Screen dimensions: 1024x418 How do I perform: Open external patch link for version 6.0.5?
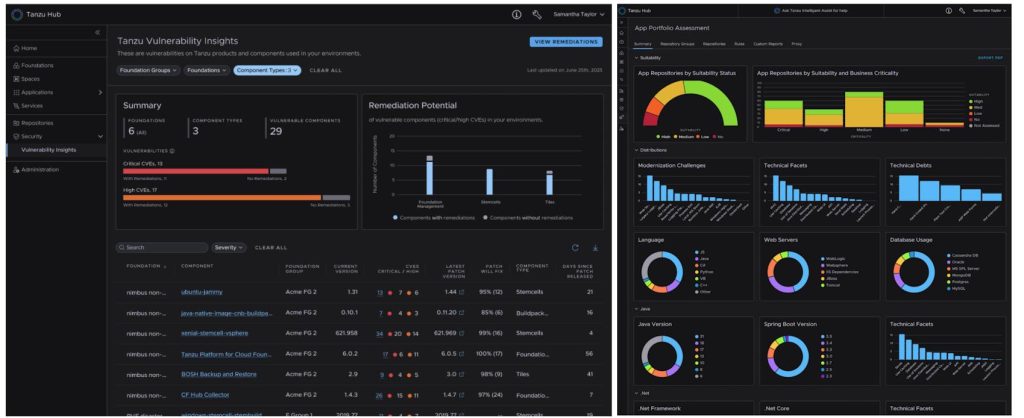(x=462, y=354)
